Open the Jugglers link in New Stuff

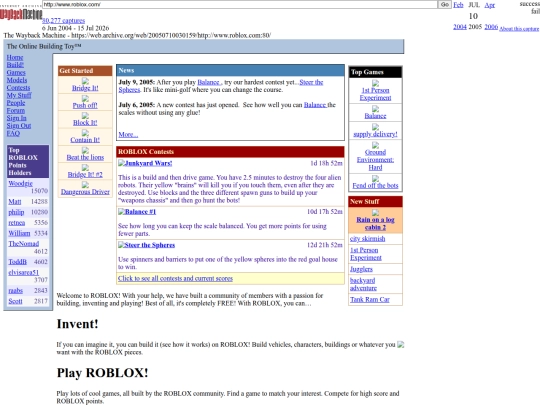tap(361, 269)
